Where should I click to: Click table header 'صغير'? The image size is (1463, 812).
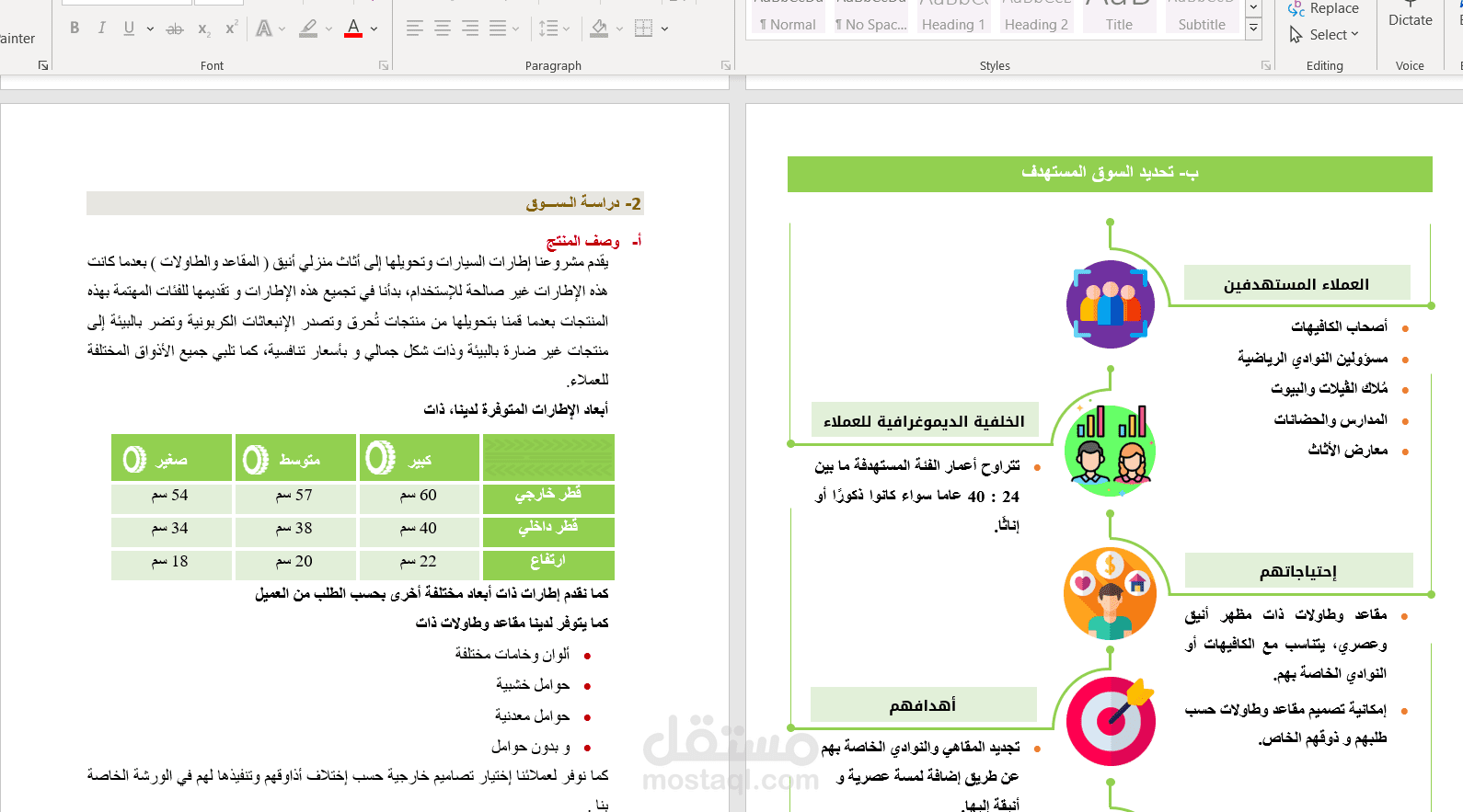tap(171, 460)
